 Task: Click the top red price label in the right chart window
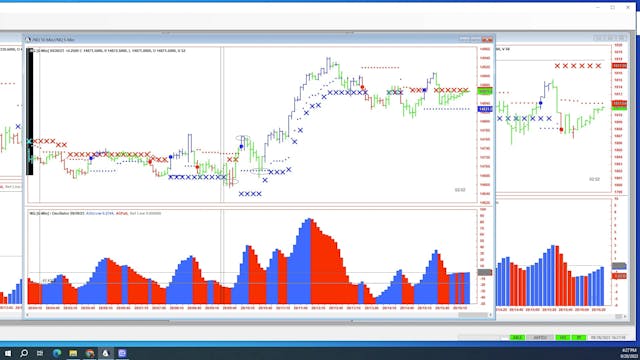[x=619, y=66]
